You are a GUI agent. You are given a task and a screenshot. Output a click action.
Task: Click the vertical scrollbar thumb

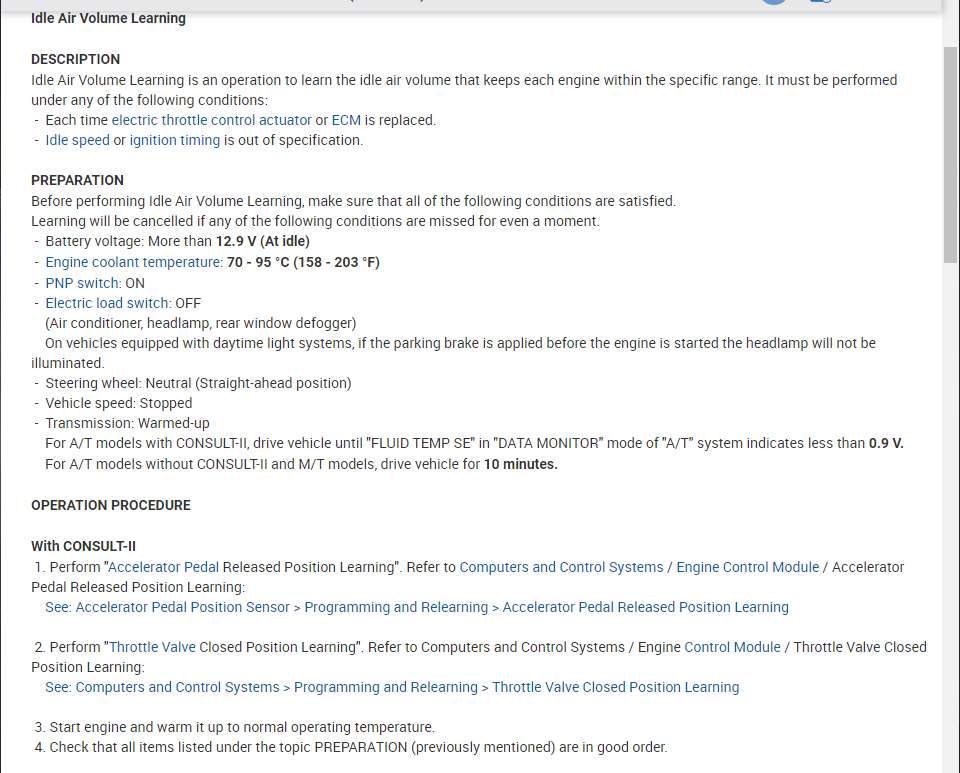click(951, 150)
